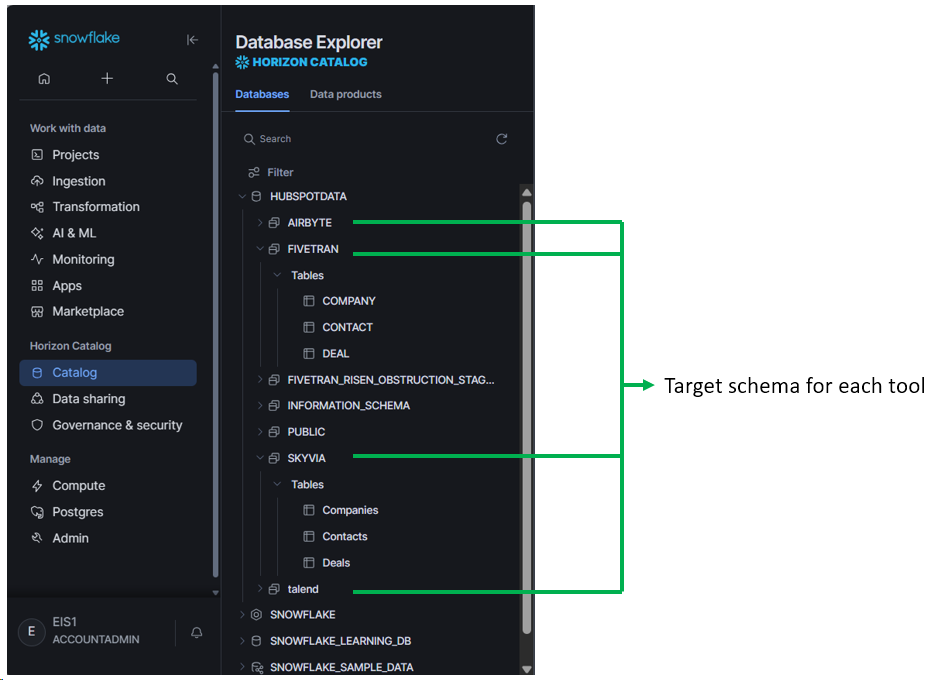Image resolution: width=942 pixels, height=680 pixels.
Task: Open EIS1 ACCOUNTADMIN account menu
Action: pos(96,631)
